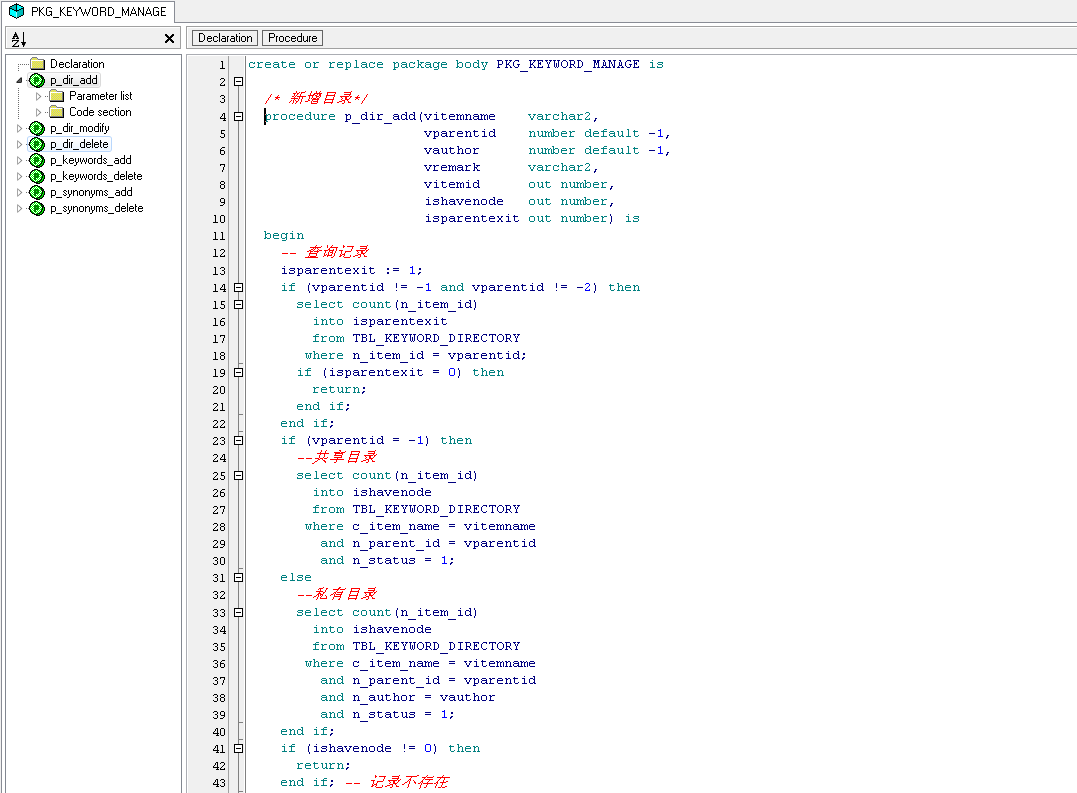Click 'else' keyword on line 31
The width and height of the screenshot is (1077, 793).
click(296, 577)
